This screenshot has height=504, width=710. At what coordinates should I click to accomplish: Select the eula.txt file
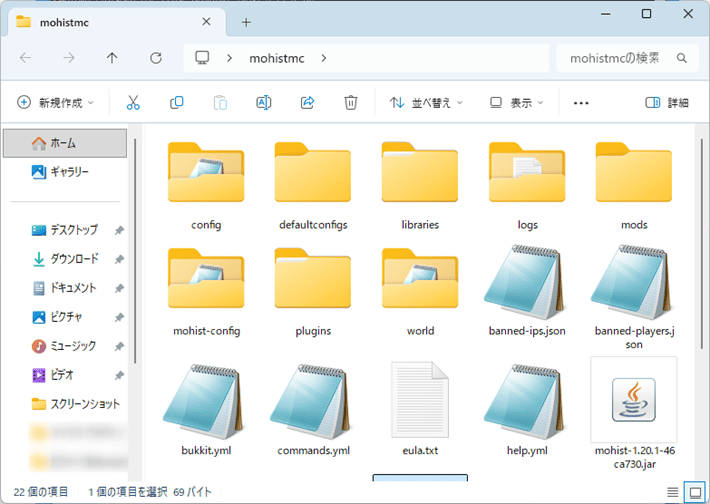pos(420,408)
